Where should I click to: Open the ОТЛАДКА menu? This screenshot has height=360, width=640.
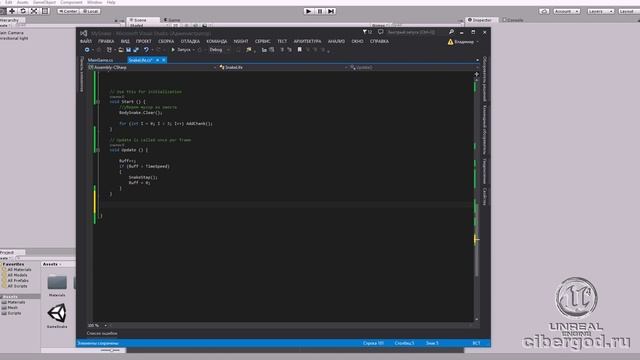pos(190,41)
